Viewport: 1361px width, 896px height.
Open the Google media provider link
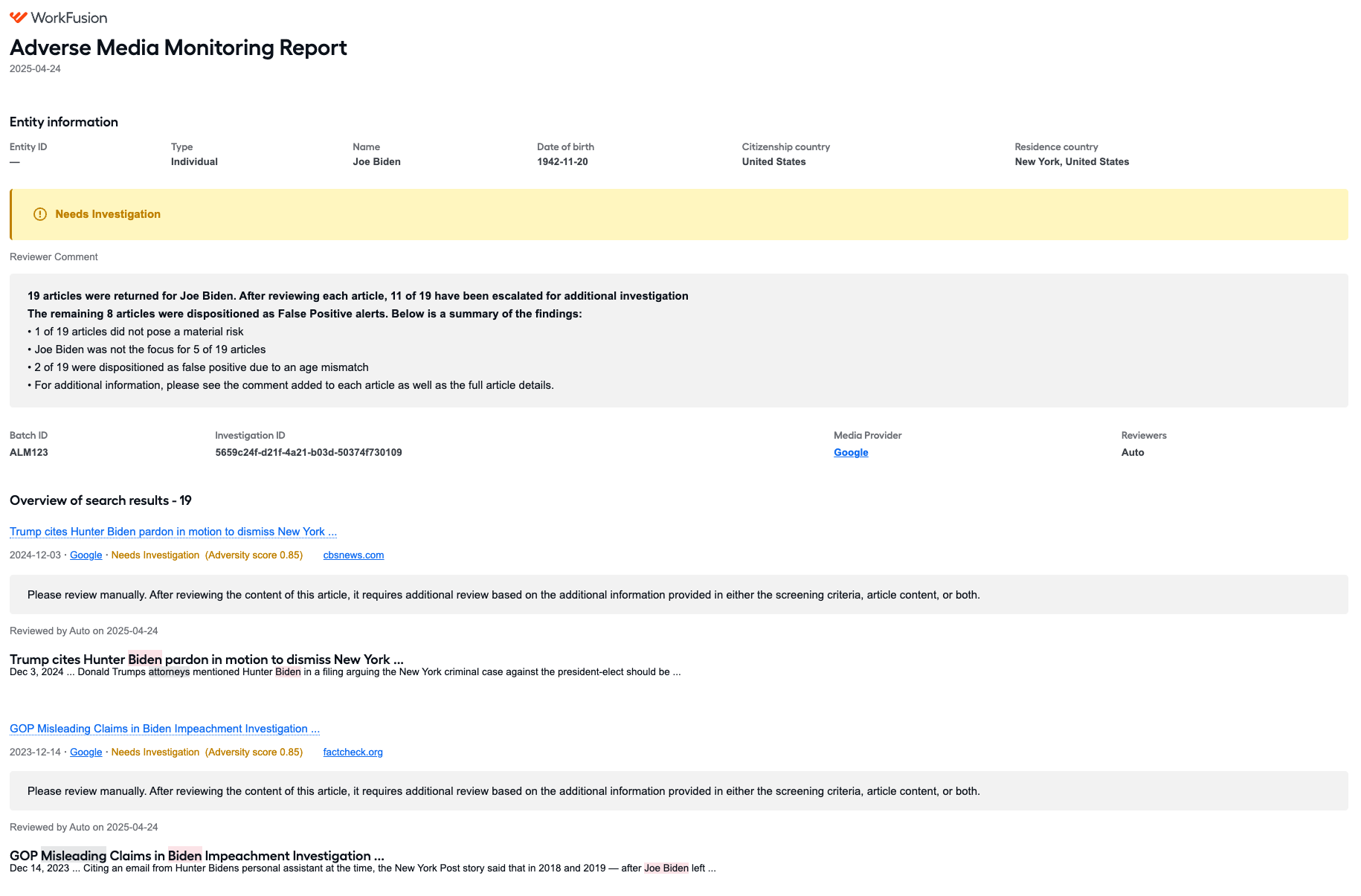851,452
